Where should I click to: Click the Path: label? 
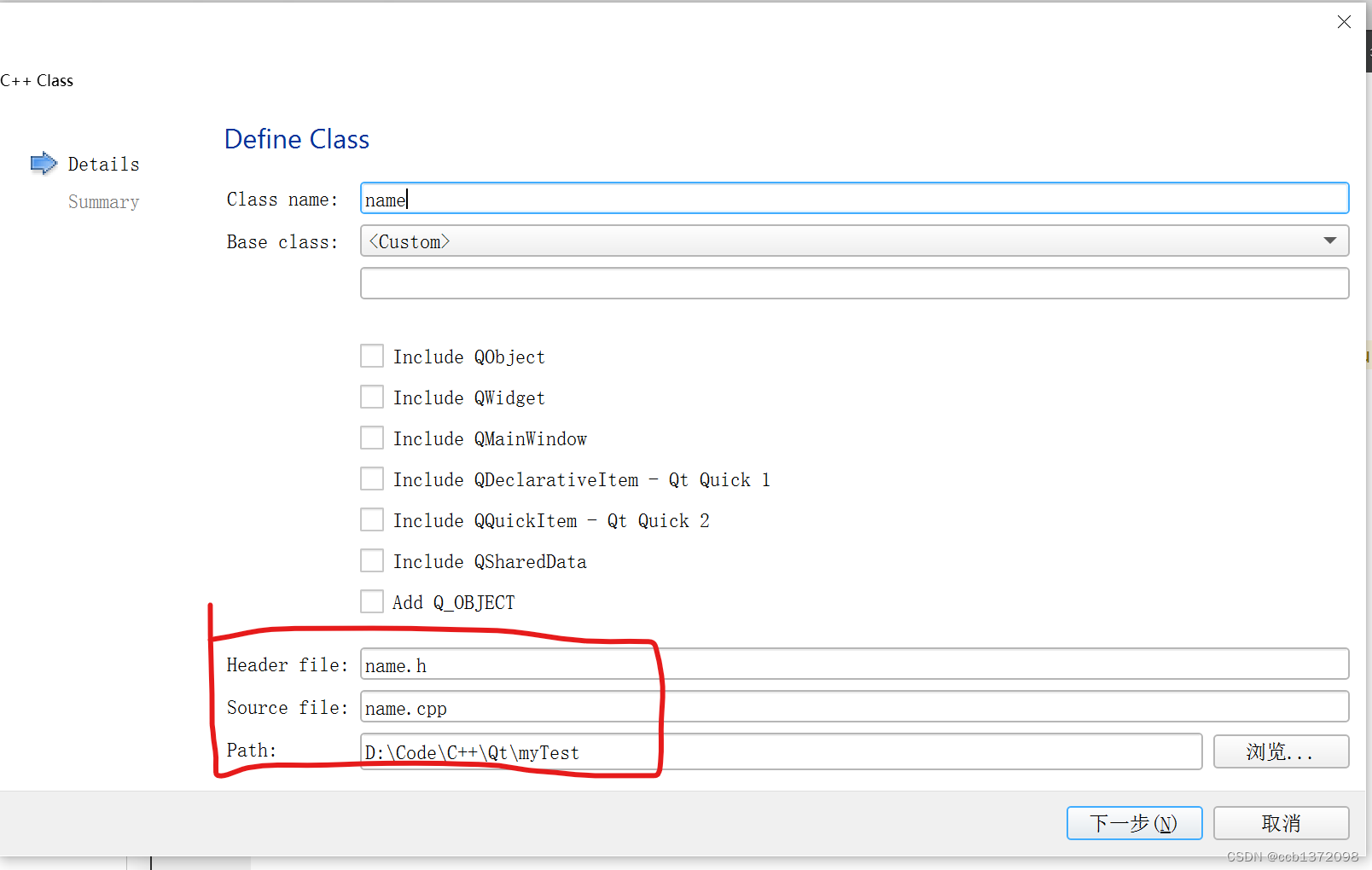[252, 751]
